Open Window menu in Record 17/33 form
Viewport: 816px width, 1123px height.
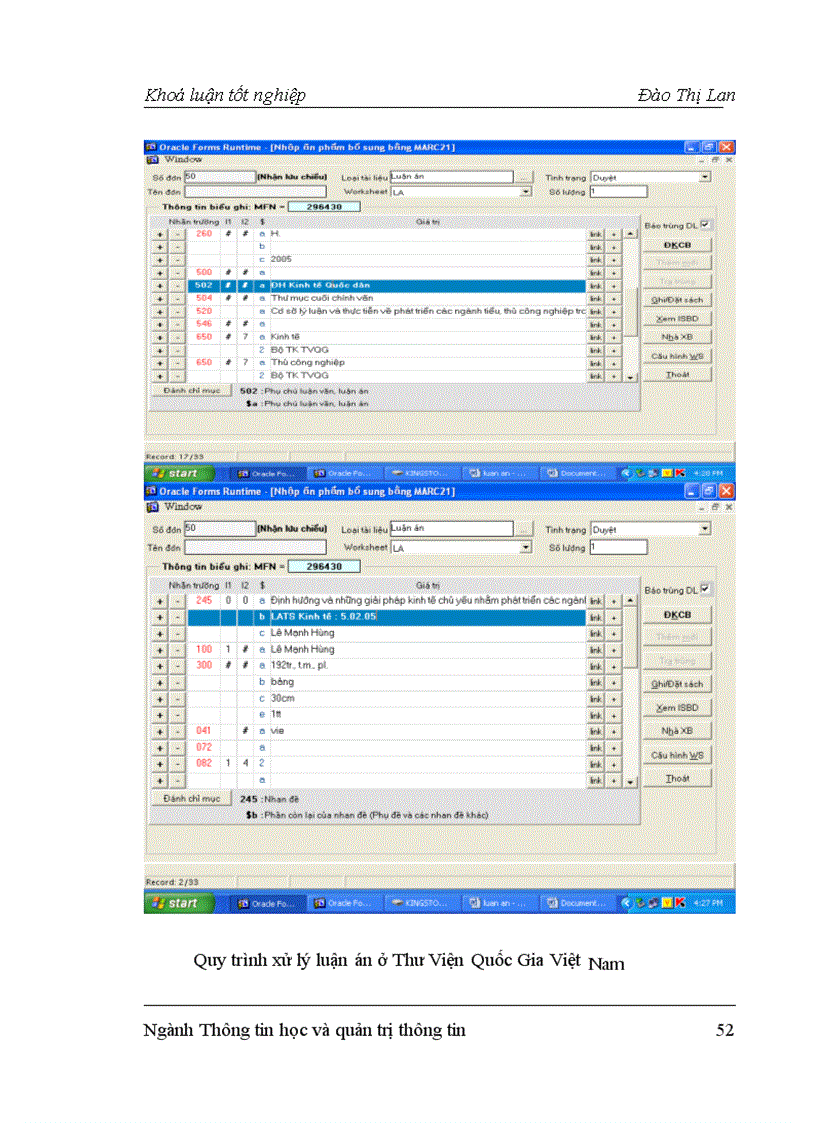point(183,159)
